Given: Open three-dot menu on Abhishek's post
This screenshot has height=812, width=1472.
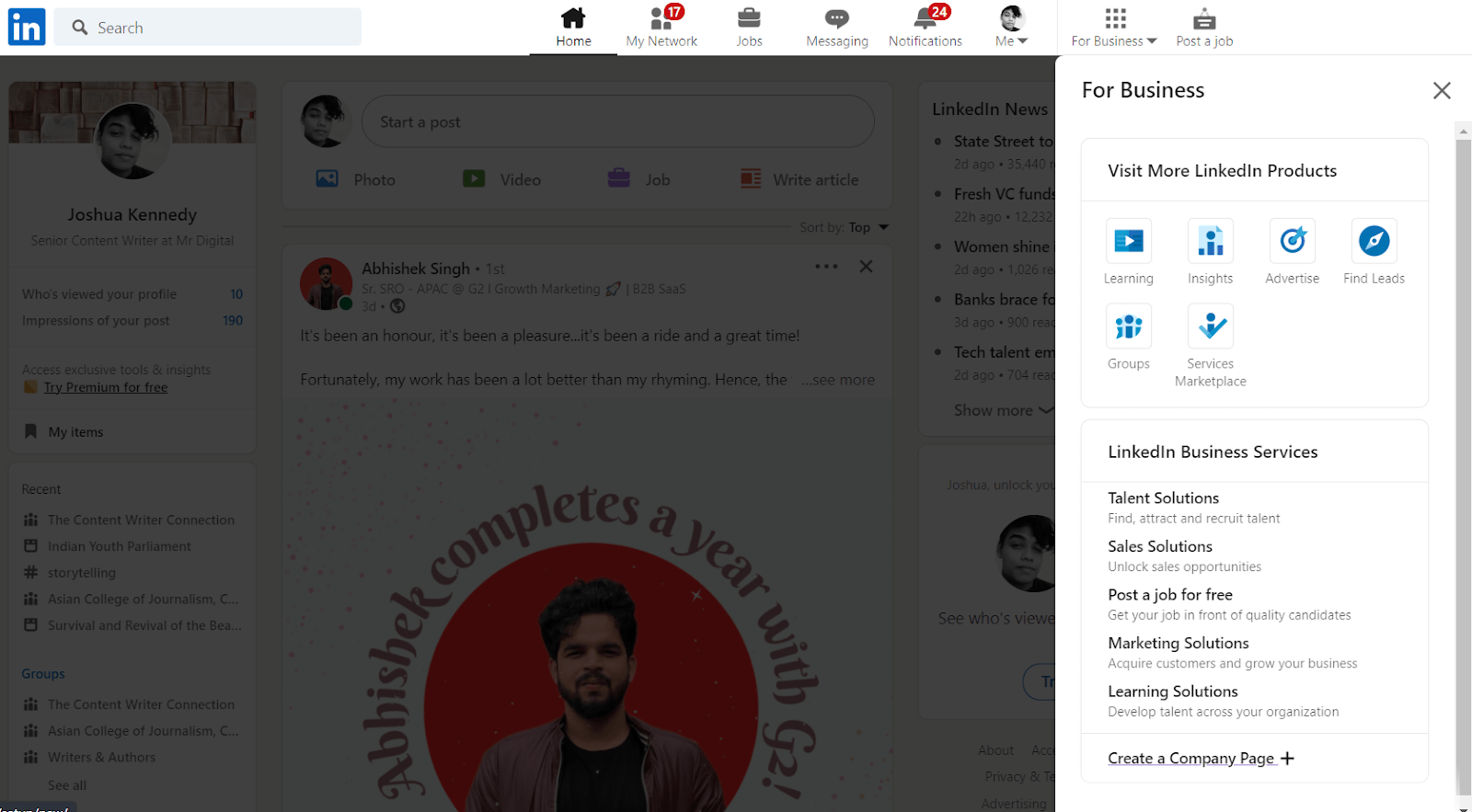Looking at the screenshot, I should click(826, 267).
